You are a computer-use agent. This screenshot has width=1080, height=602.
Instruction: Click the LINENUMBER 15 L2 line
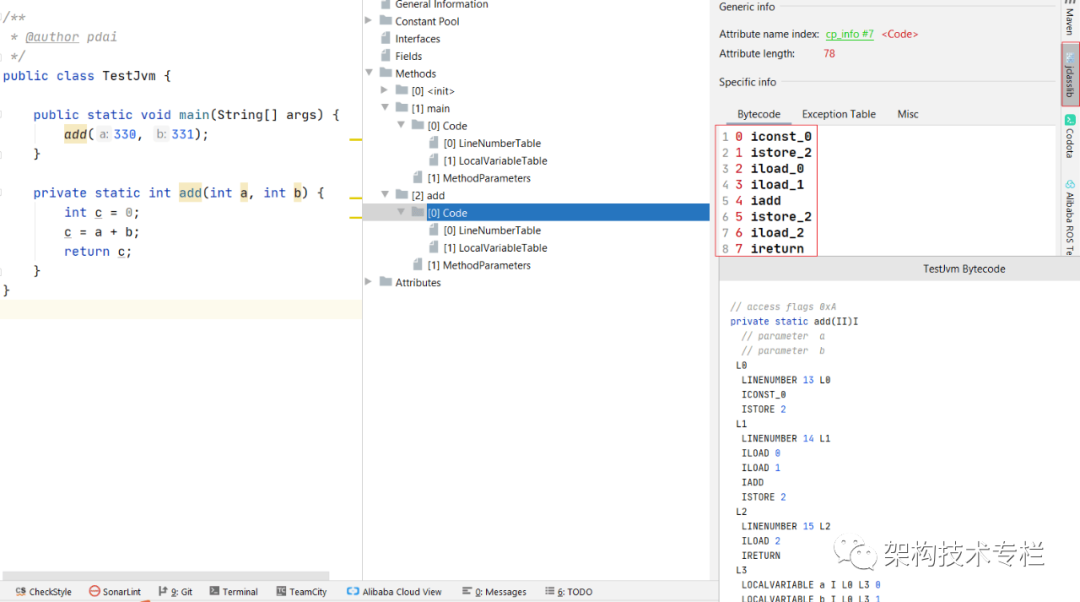tap(785, 526)
